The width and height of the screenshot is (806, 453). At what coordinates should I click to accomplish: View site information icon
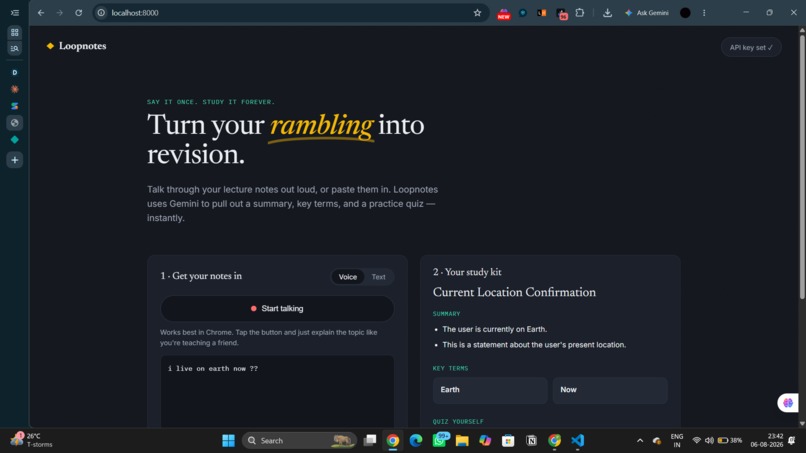click(x=101, y=13)
